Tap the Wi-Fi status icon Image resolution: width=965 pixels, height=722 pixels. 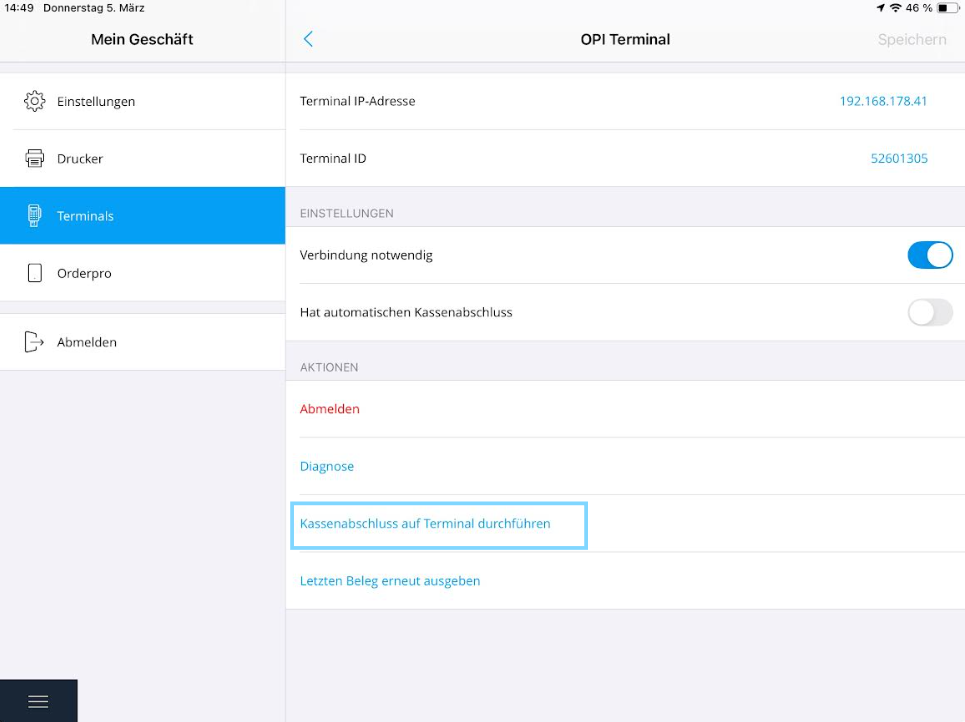click(x=895, y=8)
